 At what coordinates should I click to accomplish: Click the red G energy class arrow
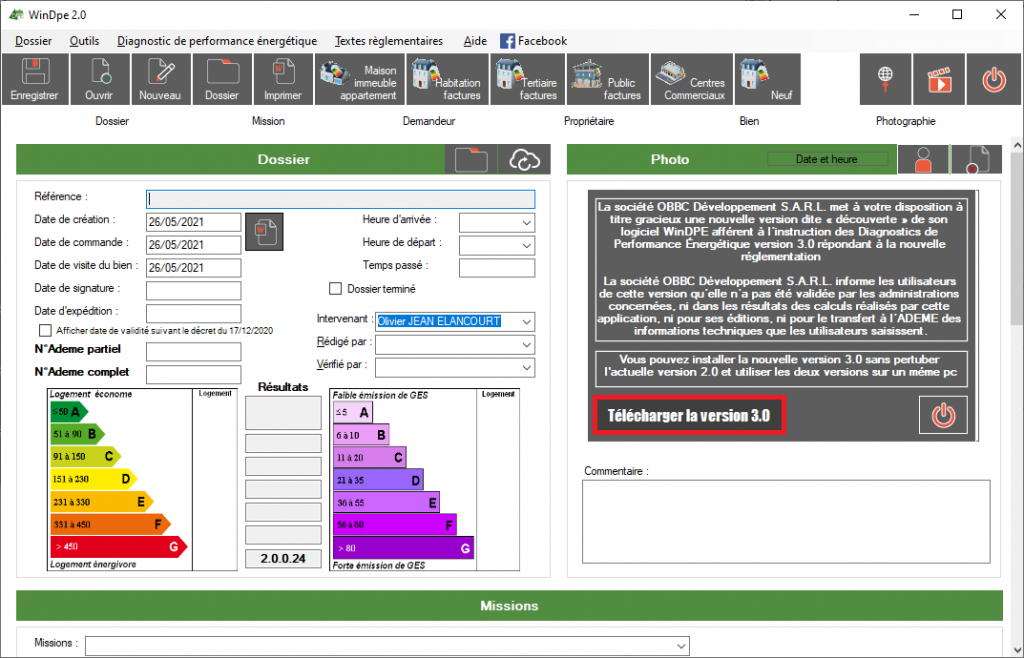[x=119, y=546]
